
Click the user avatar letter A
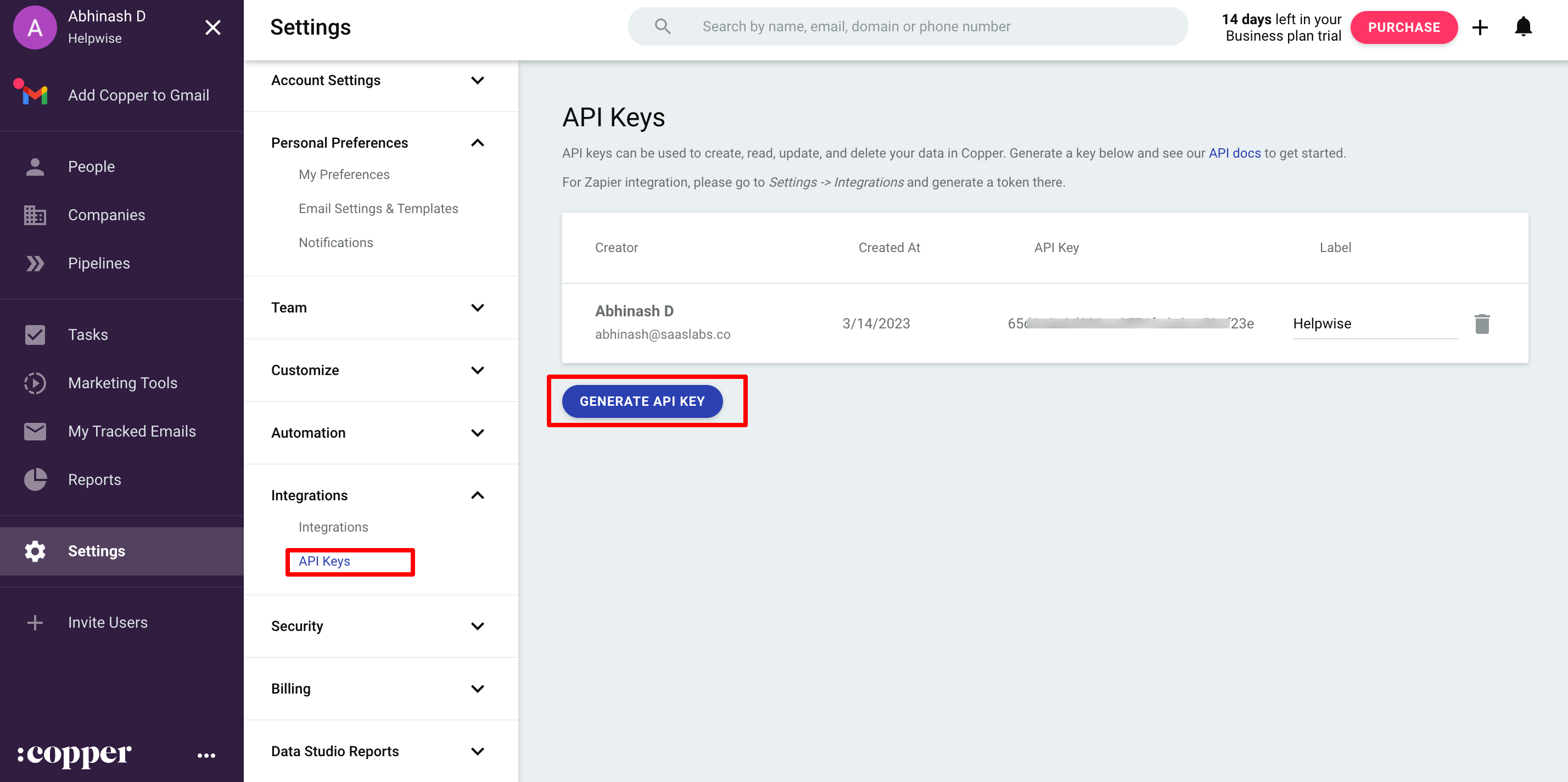(x=35, y=27)
